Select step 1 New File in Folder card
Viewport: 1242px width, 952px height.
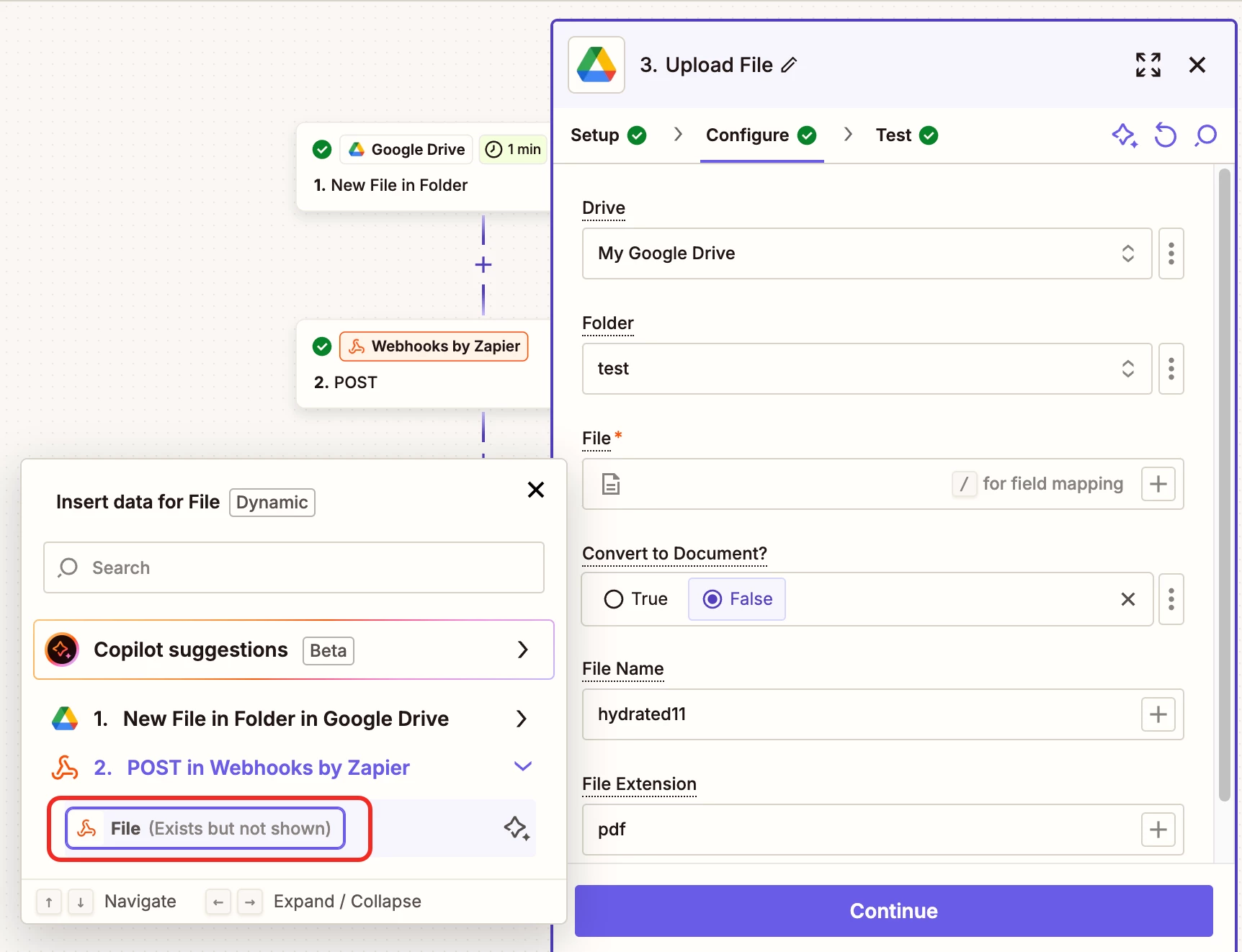(x=424, y=167)
